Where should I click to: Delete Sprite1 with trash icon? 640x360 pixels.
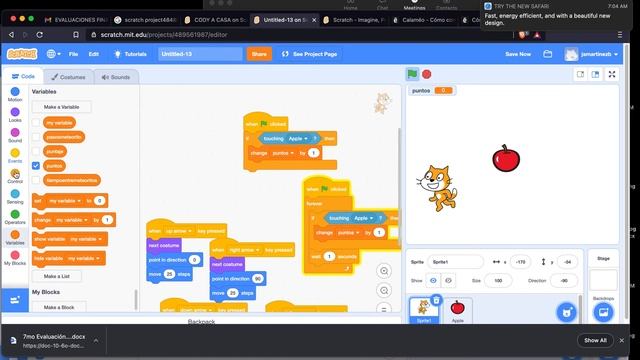pos(436,300)
